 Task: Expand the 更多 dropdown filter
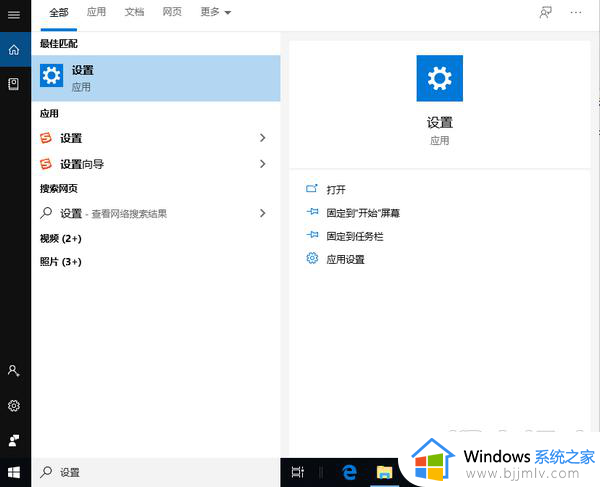pyautogui.click(x=215, y=12)
